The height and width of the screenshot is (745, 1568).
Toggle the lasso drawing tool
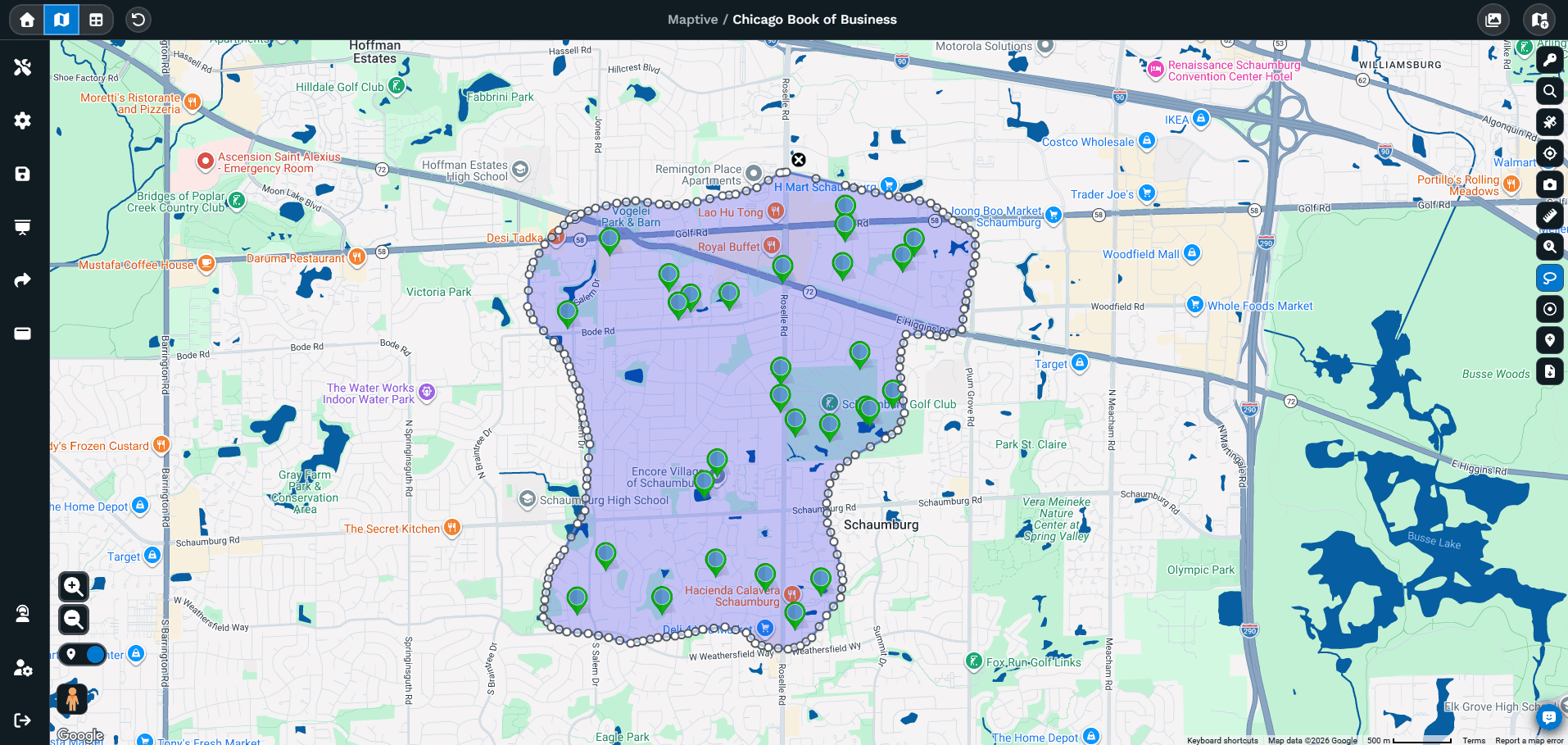[x=1550, y=278]
